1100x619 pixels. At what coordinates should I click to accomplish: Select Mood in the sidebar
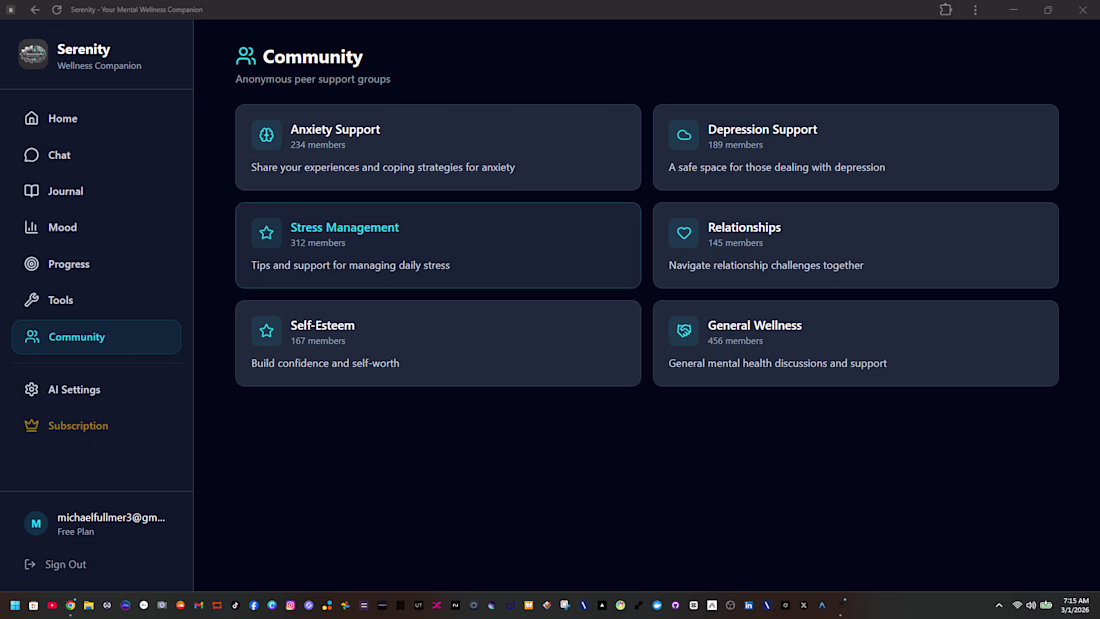coord(96,227)
